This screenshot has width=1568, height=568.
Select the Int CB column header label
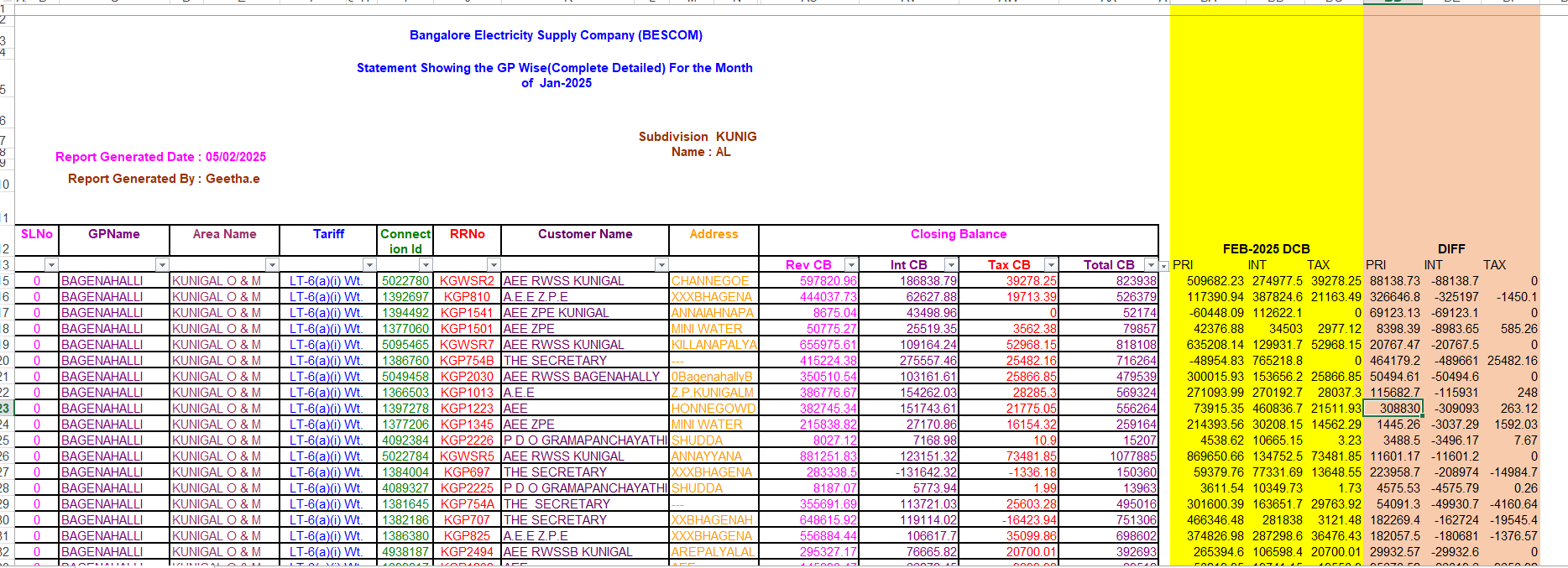coord(908,265)
